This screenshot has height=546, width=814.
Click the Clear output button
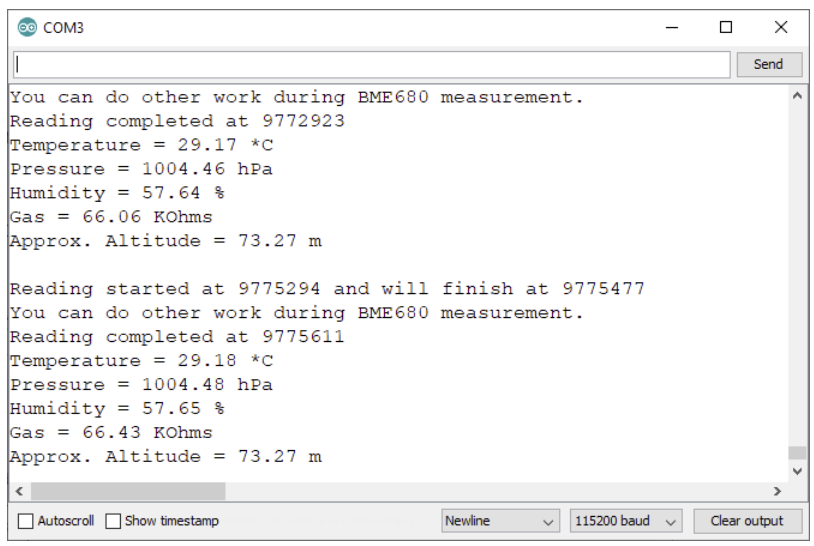point(747,521)
